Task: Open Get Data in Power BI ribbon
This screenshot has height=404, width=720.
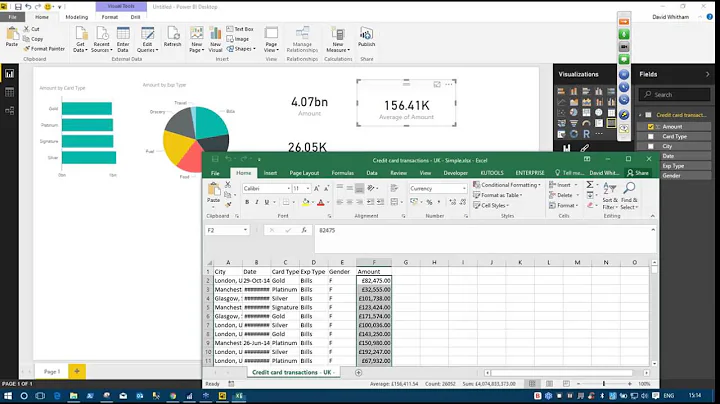Action: tap(80, 39)
